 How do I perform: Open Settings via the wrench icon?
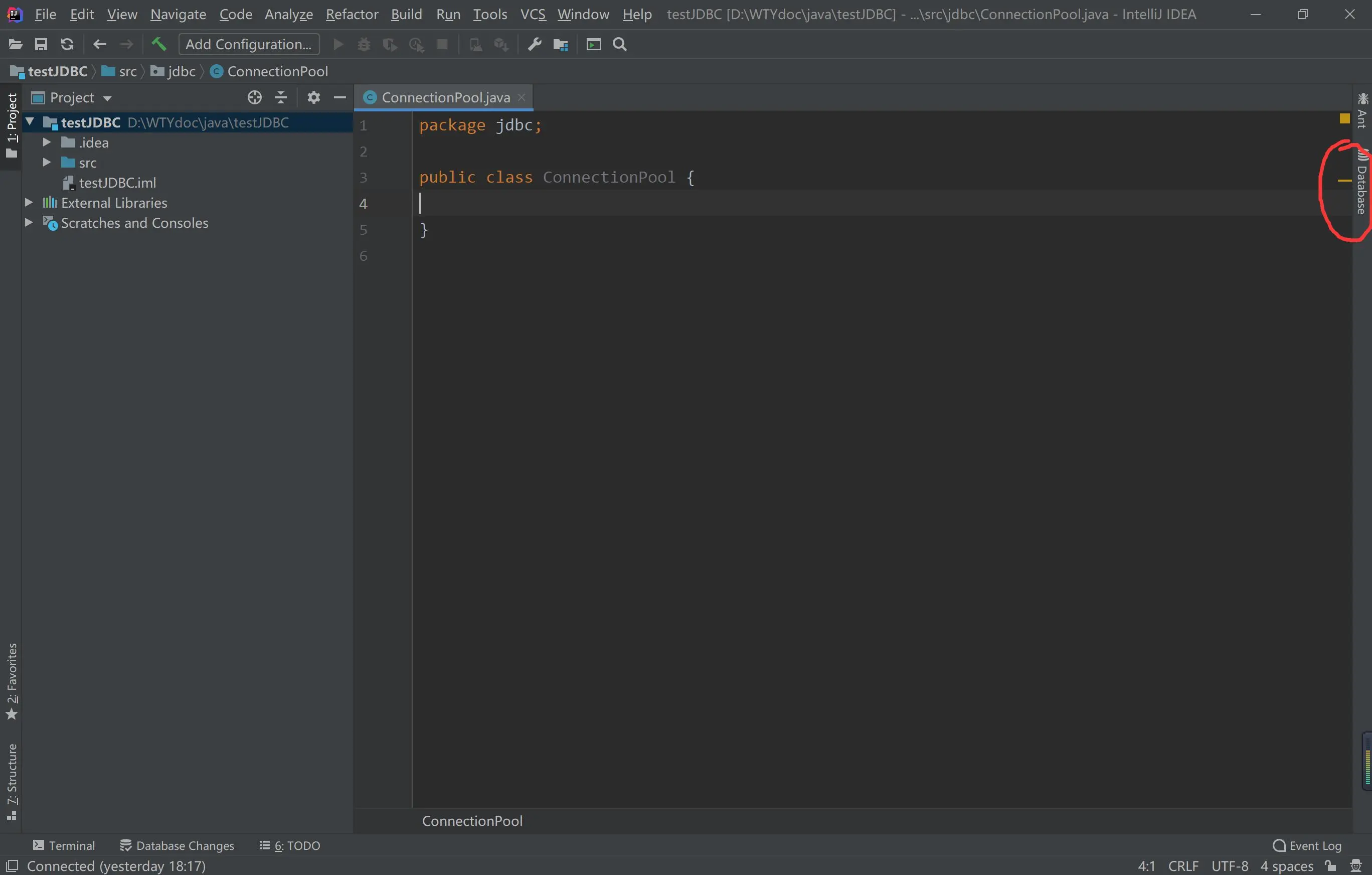point(534,44)
